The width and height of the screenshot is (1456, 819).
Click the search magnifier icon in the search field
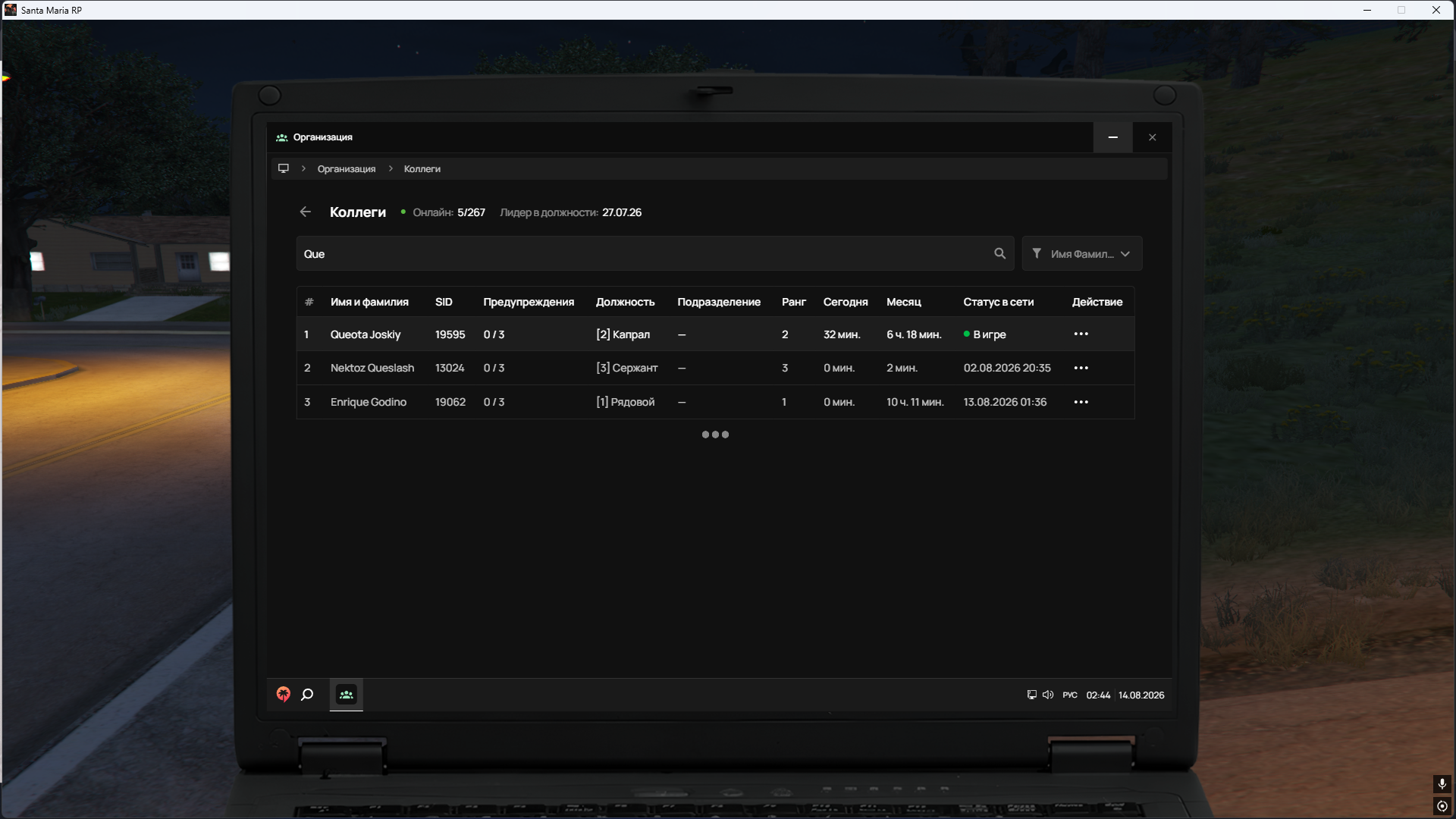coord(999,254)
